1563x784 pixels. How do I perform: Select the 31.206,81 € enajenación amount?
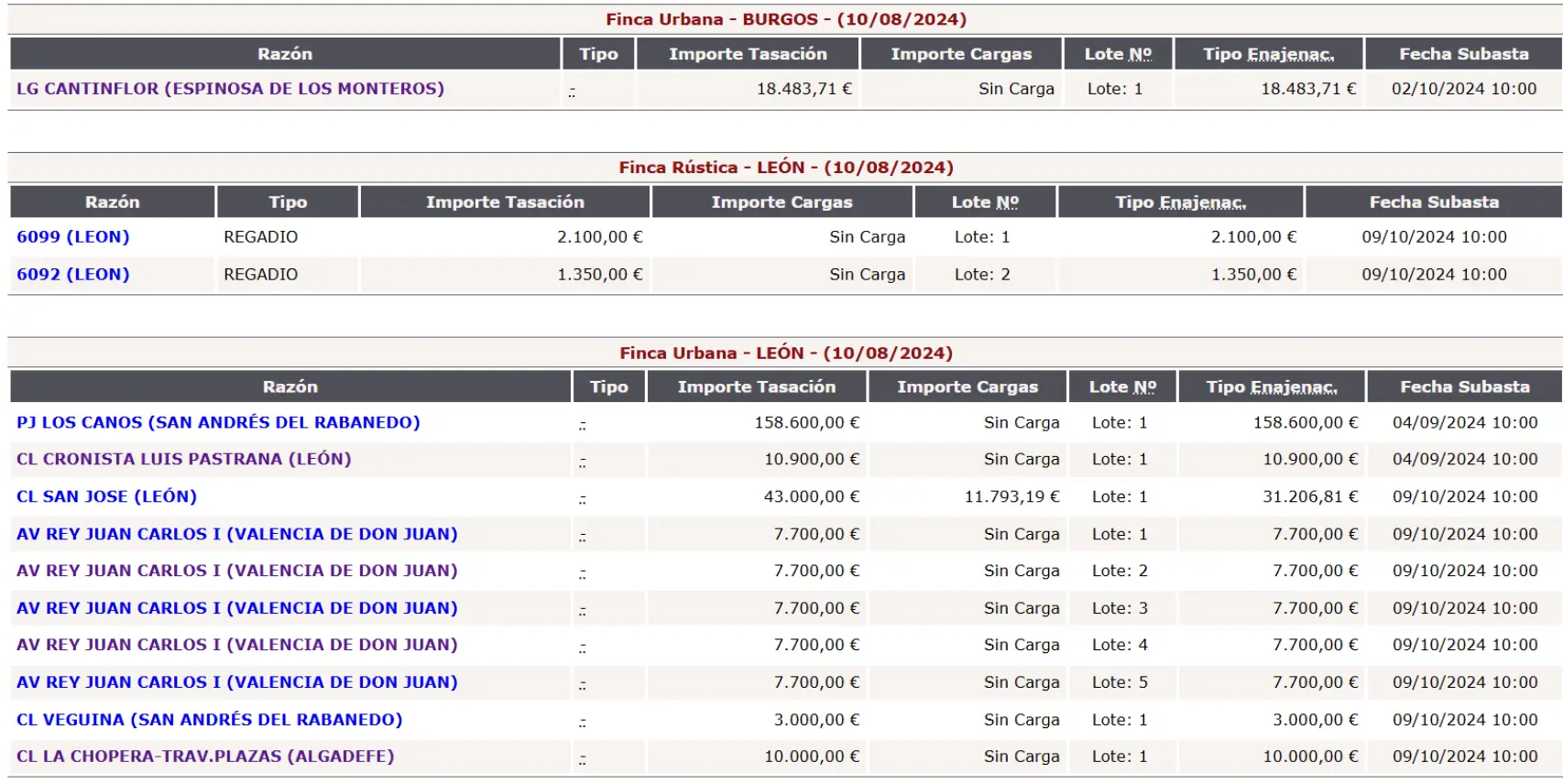[x=1311, y=496]
